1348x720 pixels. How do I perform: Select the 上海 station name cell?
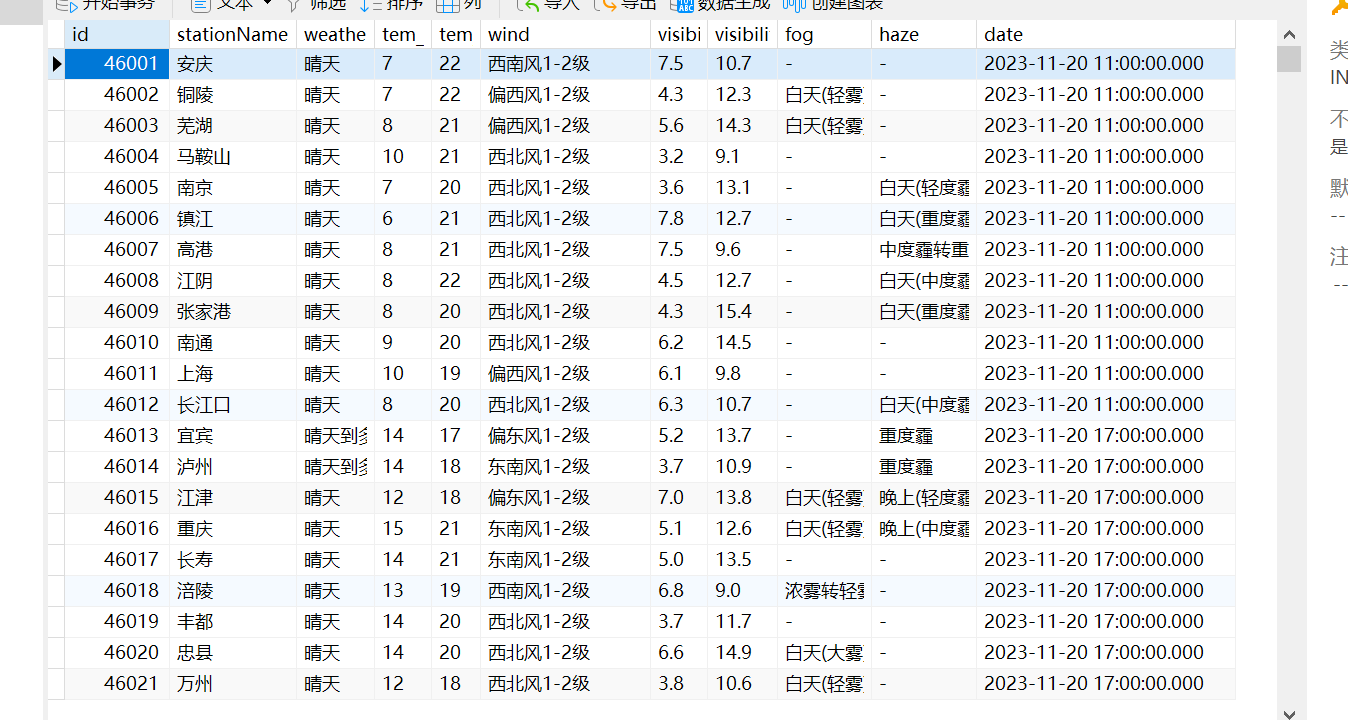click(195, 373)
